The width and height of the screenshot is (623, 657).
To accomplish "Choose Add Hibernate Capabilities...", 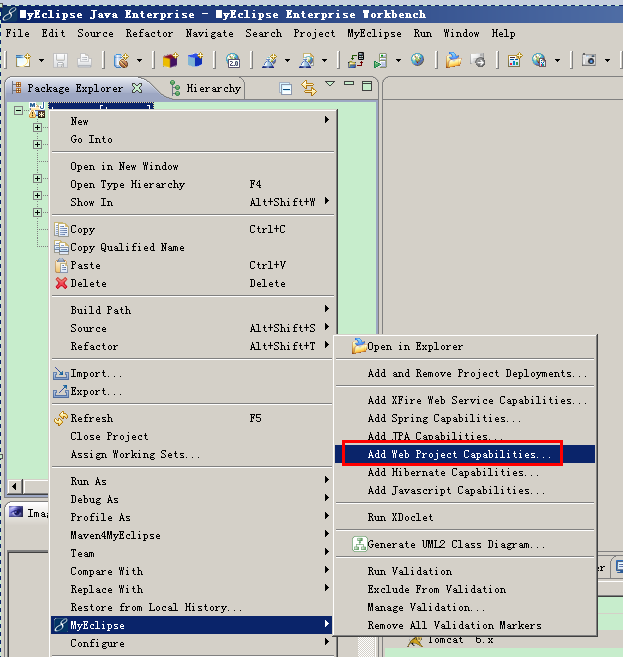I will [x=465, y=473].
